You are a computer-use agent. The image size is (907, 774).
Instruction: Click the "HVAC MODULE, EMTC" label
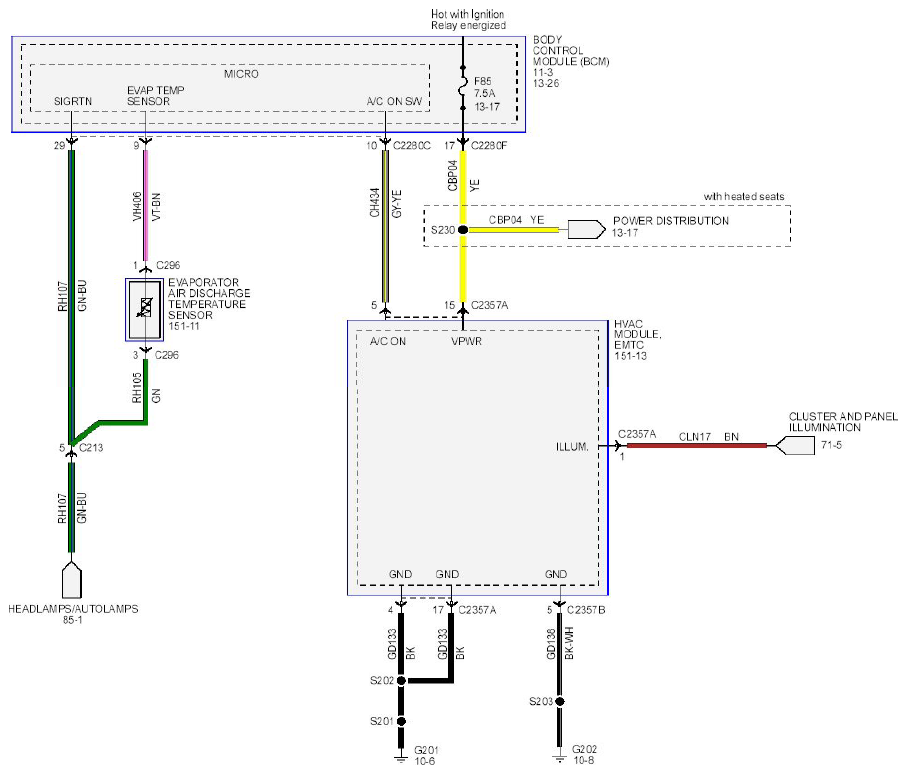[x=637, y=334]
